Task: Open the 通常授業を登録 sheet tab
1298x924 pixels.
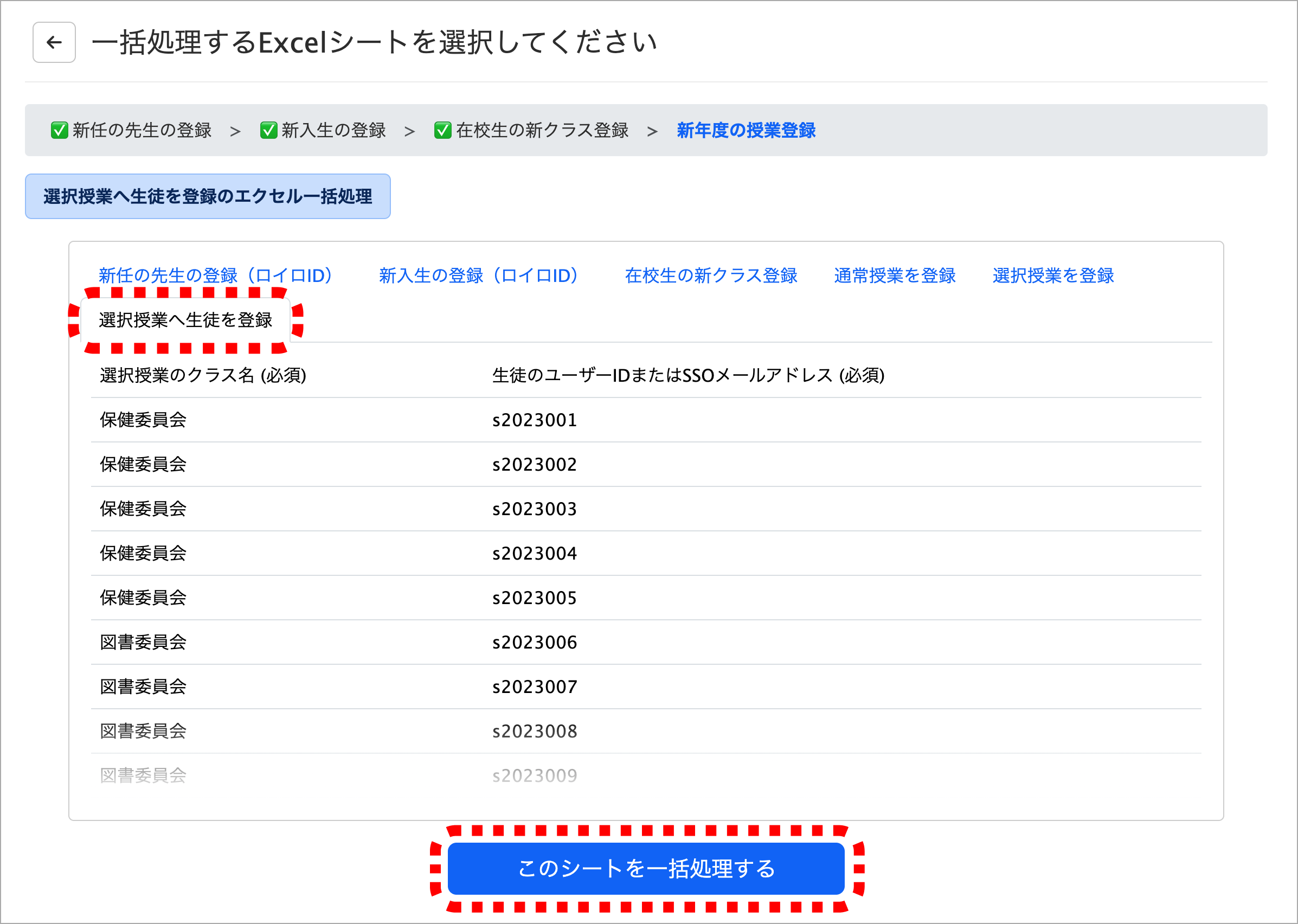Action: coord(894,275)
